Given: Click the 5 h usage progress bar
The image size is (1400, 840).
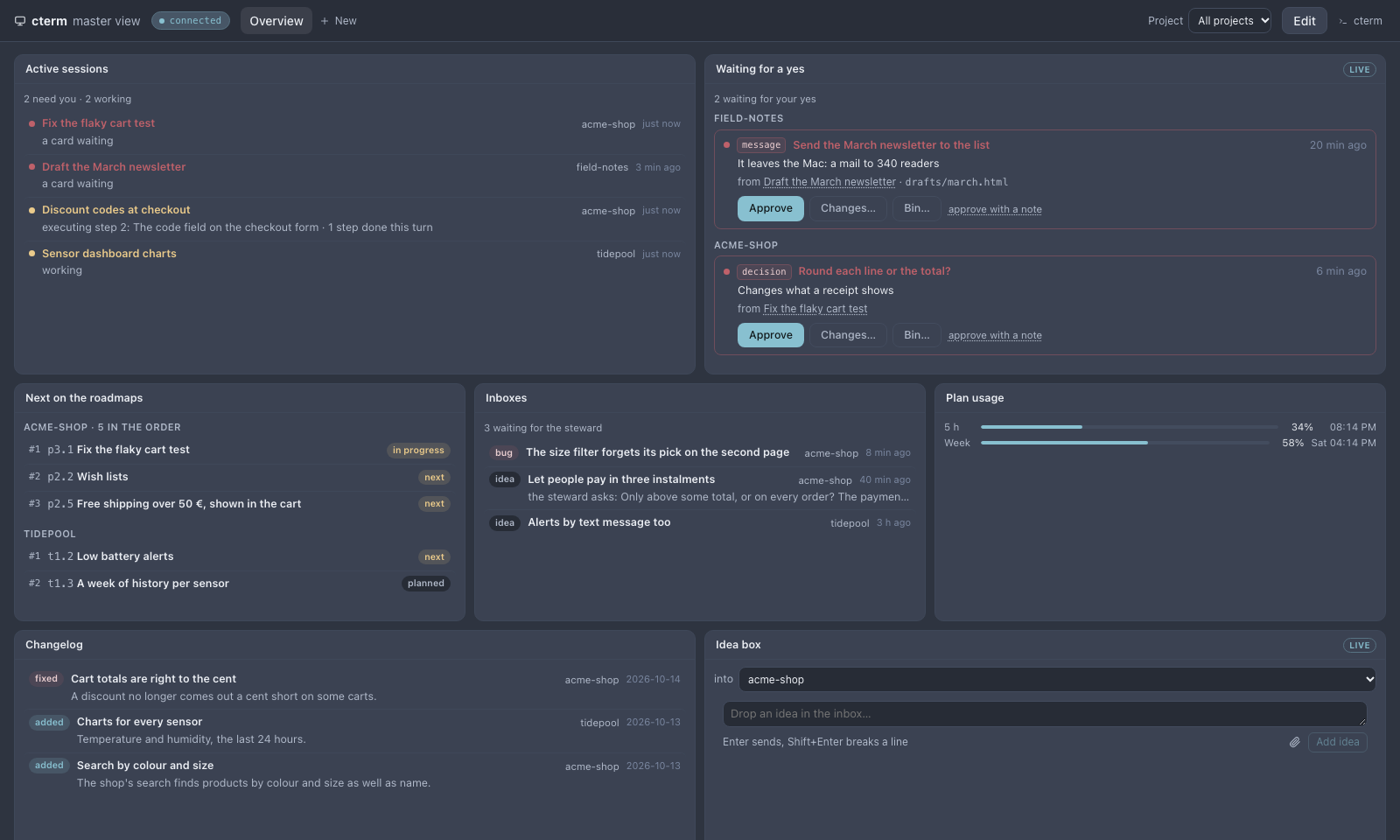Looking at the screenshot, I should pos(1129,427).
